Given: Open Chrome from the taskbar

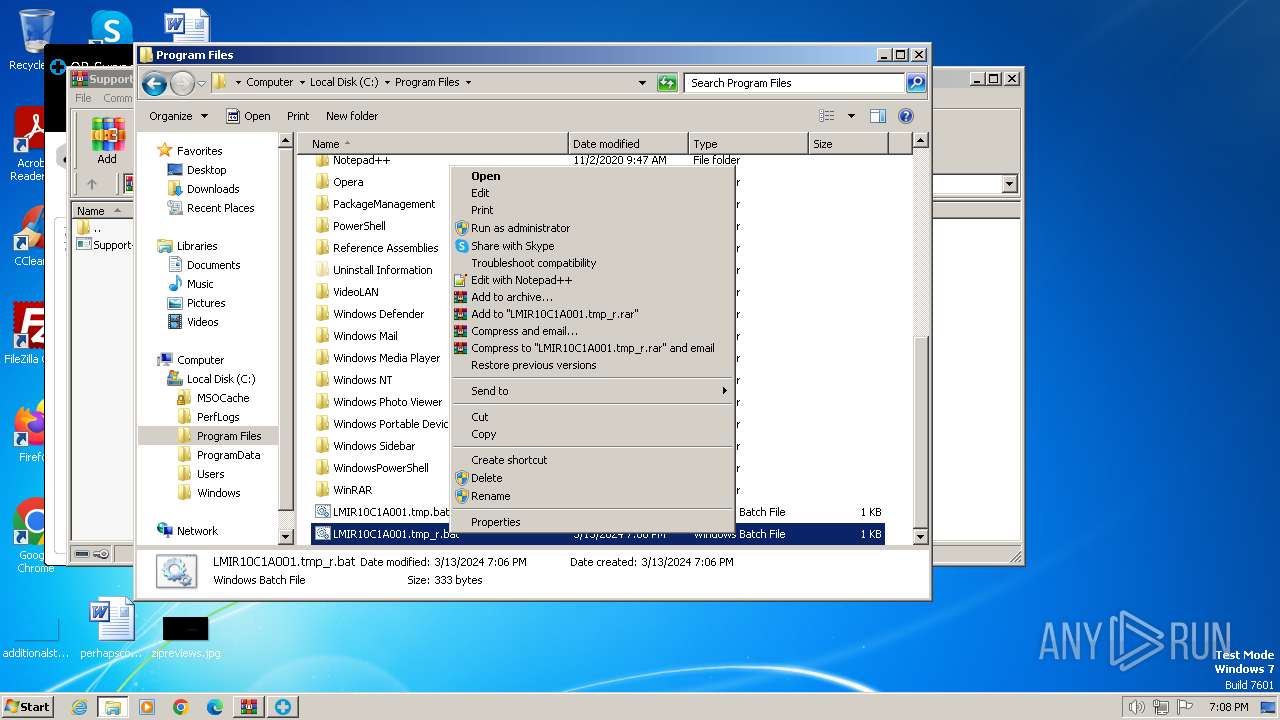Looking at the screenshot, I should pyautogui.click(x=180, y=707).
